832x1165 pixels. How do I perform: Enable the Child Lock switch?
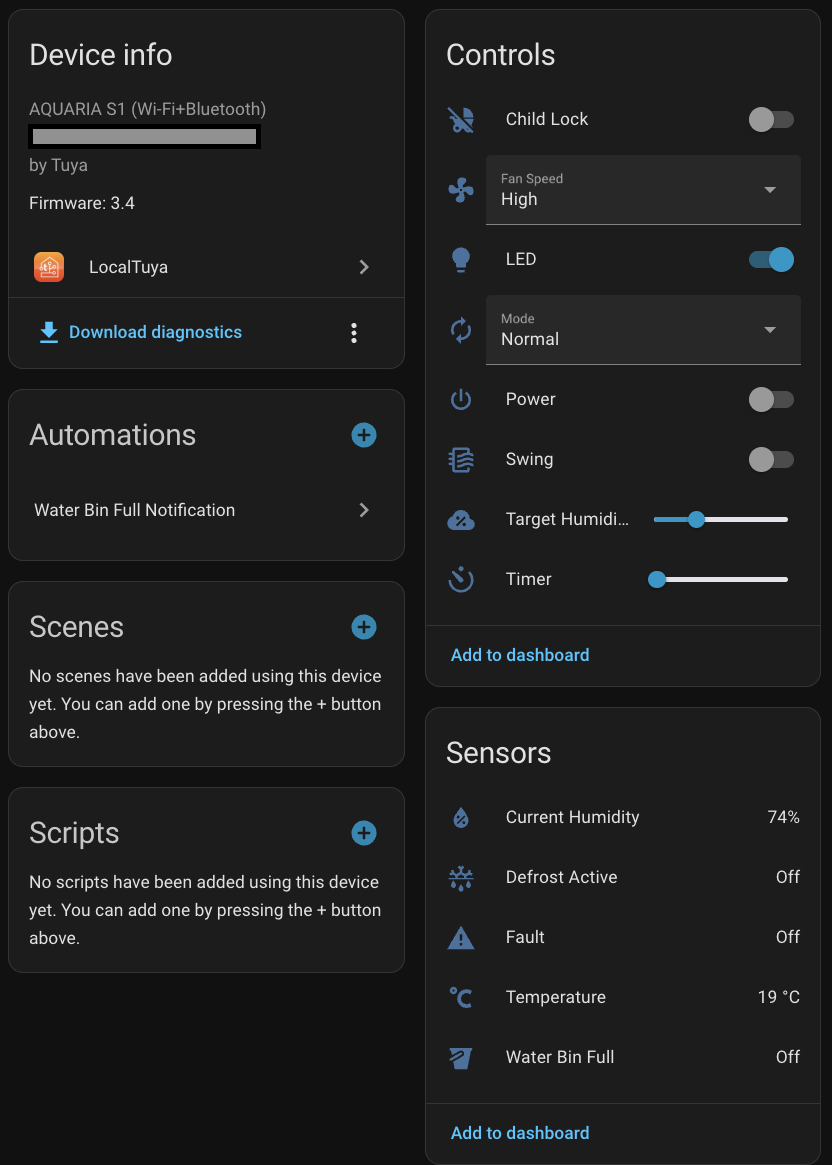[x=771, y=120]
